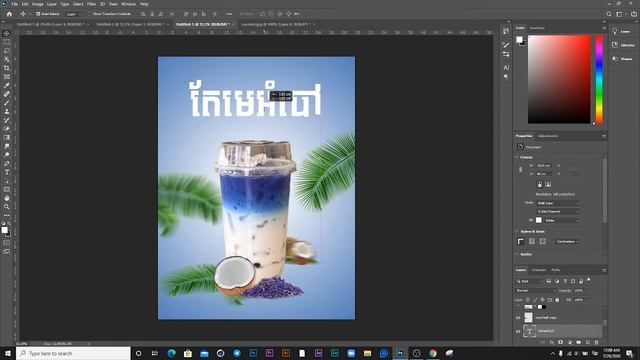Click the Type here to search box
This screenshot has width=640, height=360.
click(x=73, y=353)
